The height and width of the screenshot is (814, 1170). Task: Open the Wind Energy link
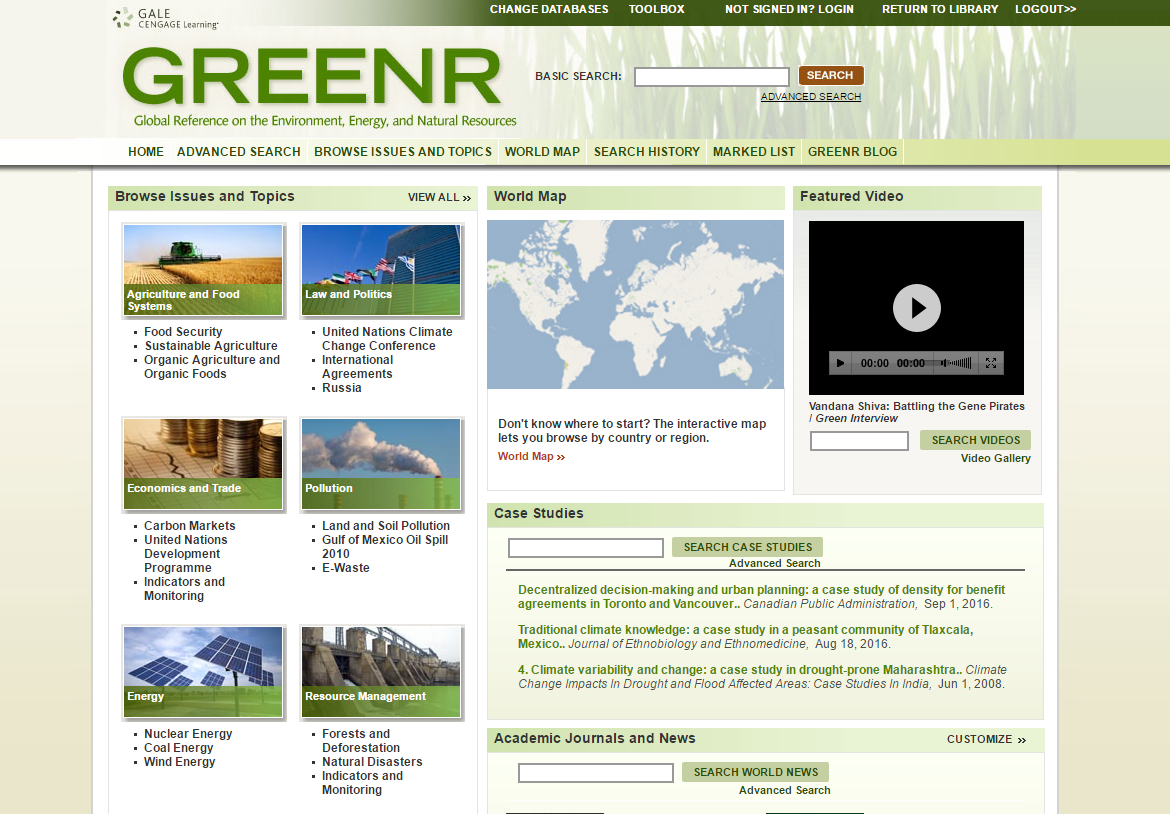(x=179, y=762)
